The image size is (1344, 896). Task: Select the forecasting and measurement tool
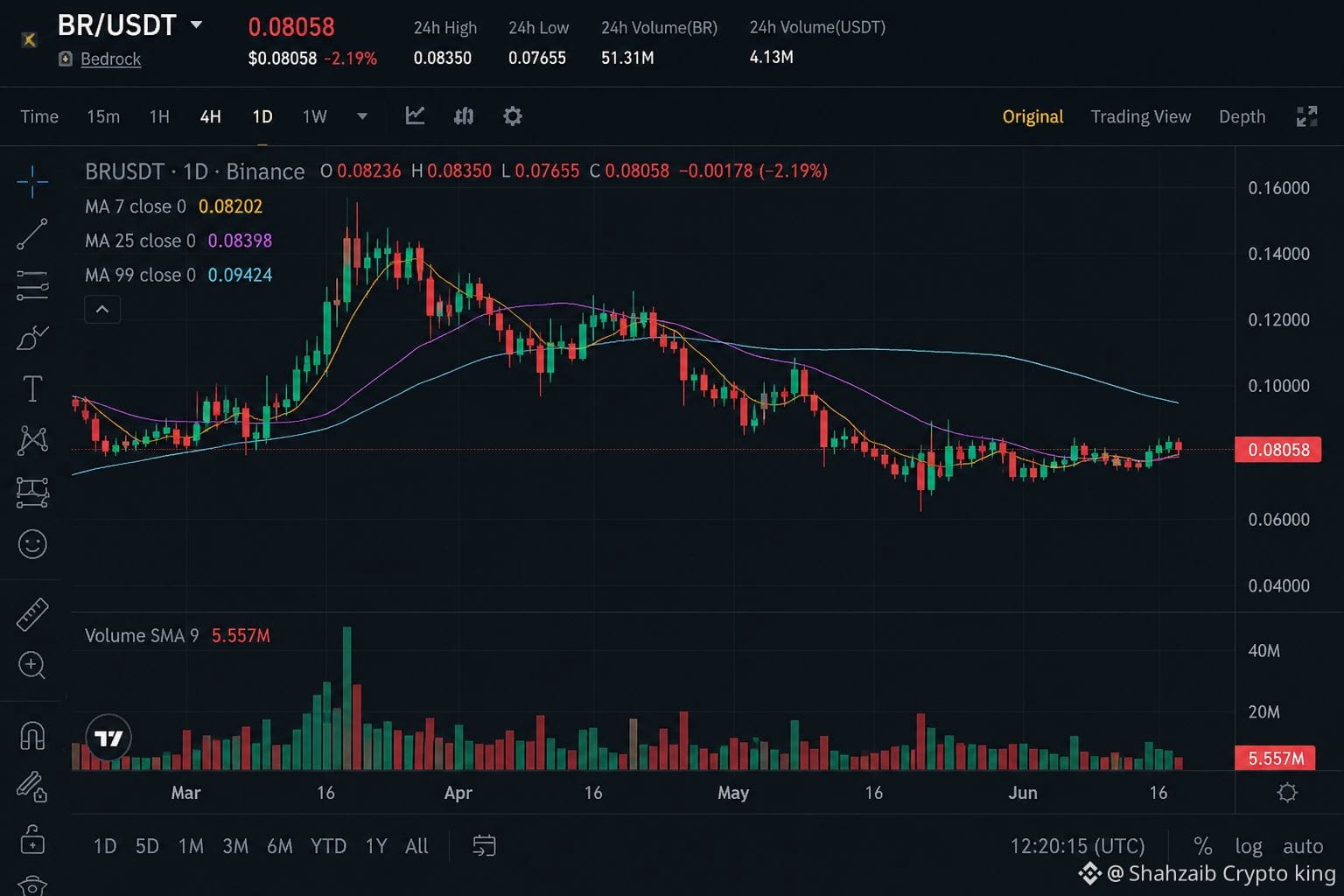(x=32, y=493)
